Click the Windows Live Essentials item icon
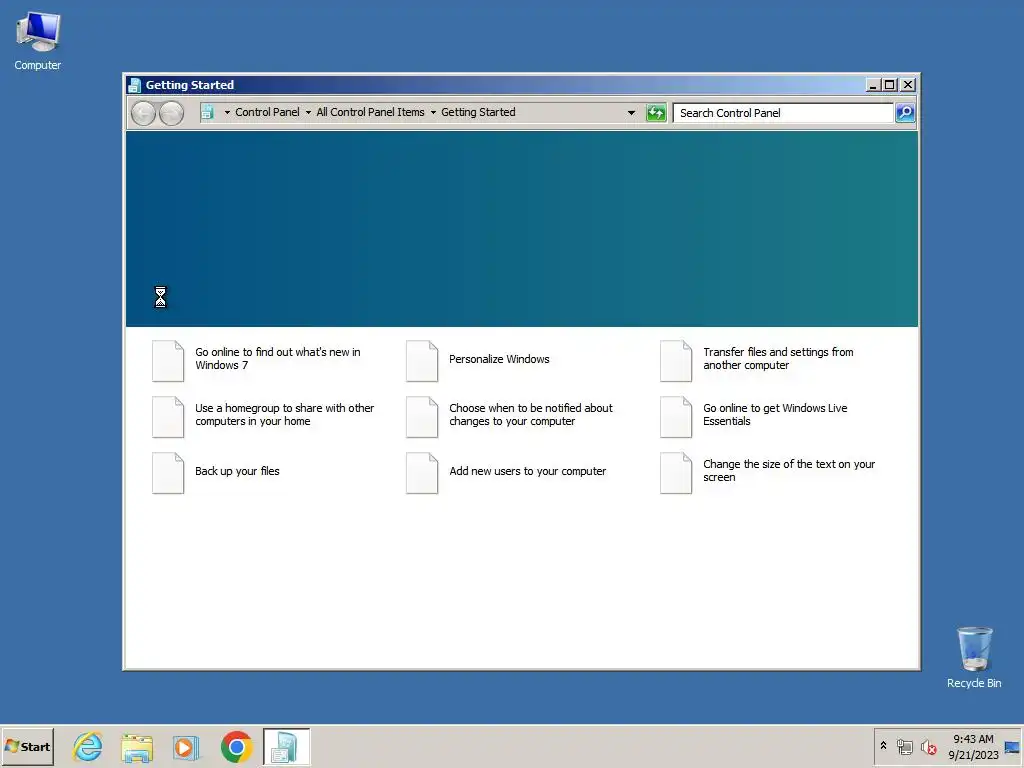This screenshot has width=1024, height=768. pos(676,417)
